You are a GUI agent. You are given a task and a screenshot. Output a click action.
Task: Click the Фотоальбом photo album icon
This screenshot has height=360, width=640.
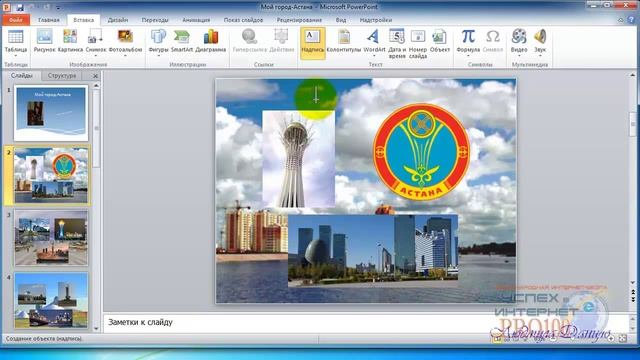125,37
